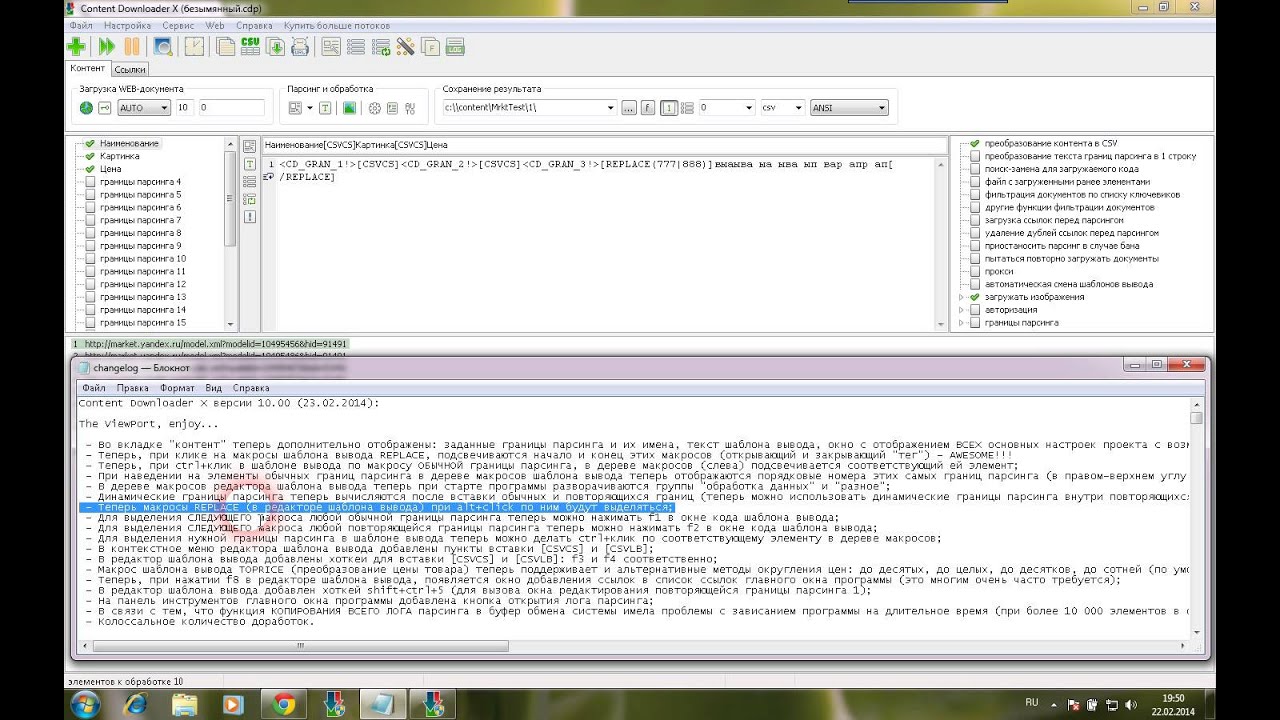Click the green picture icon in Парсинг group
The image size is (1280, 720).
349,107
